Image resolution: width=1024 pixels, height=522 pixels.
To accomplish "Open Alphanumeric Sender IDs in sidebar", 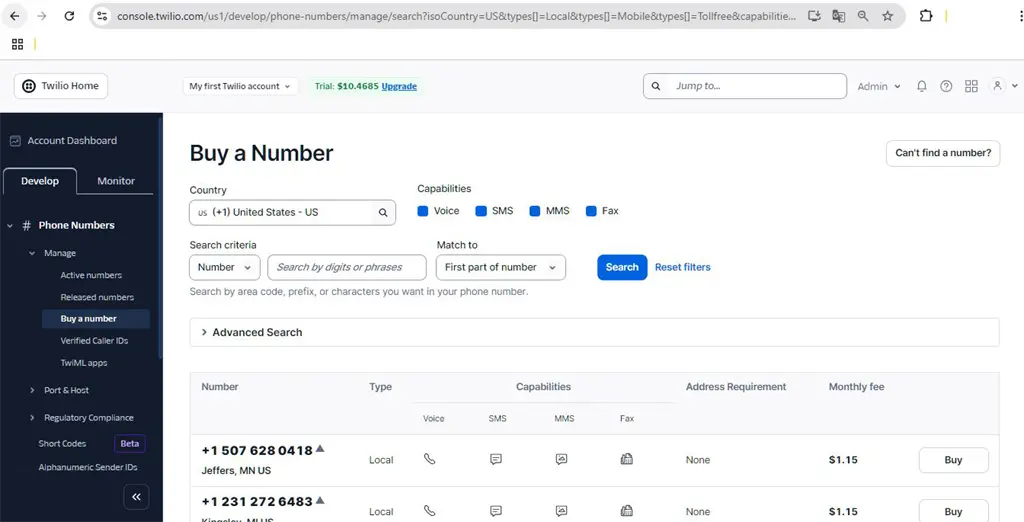I will click(88, 468).
